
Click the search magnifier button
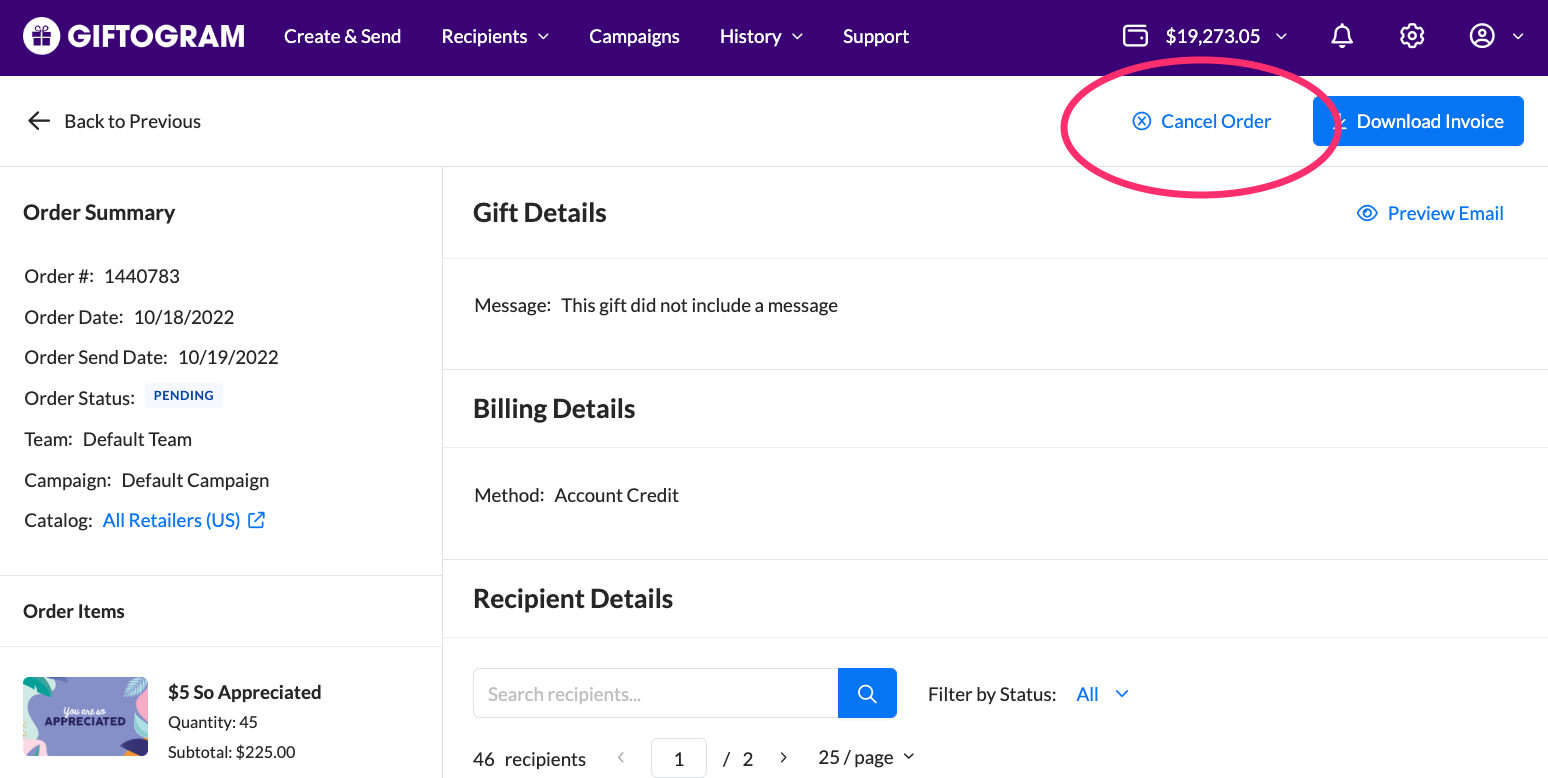[x=867, y=693]
